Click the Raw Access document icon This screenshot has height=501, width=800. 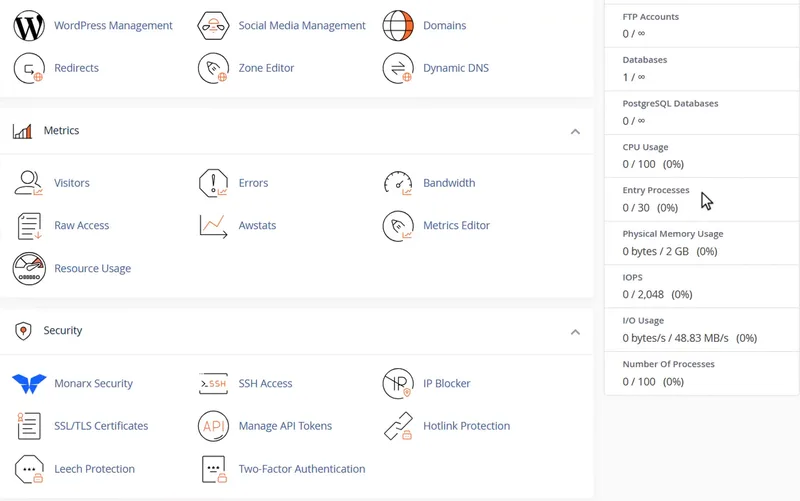[x=29, y=226]
